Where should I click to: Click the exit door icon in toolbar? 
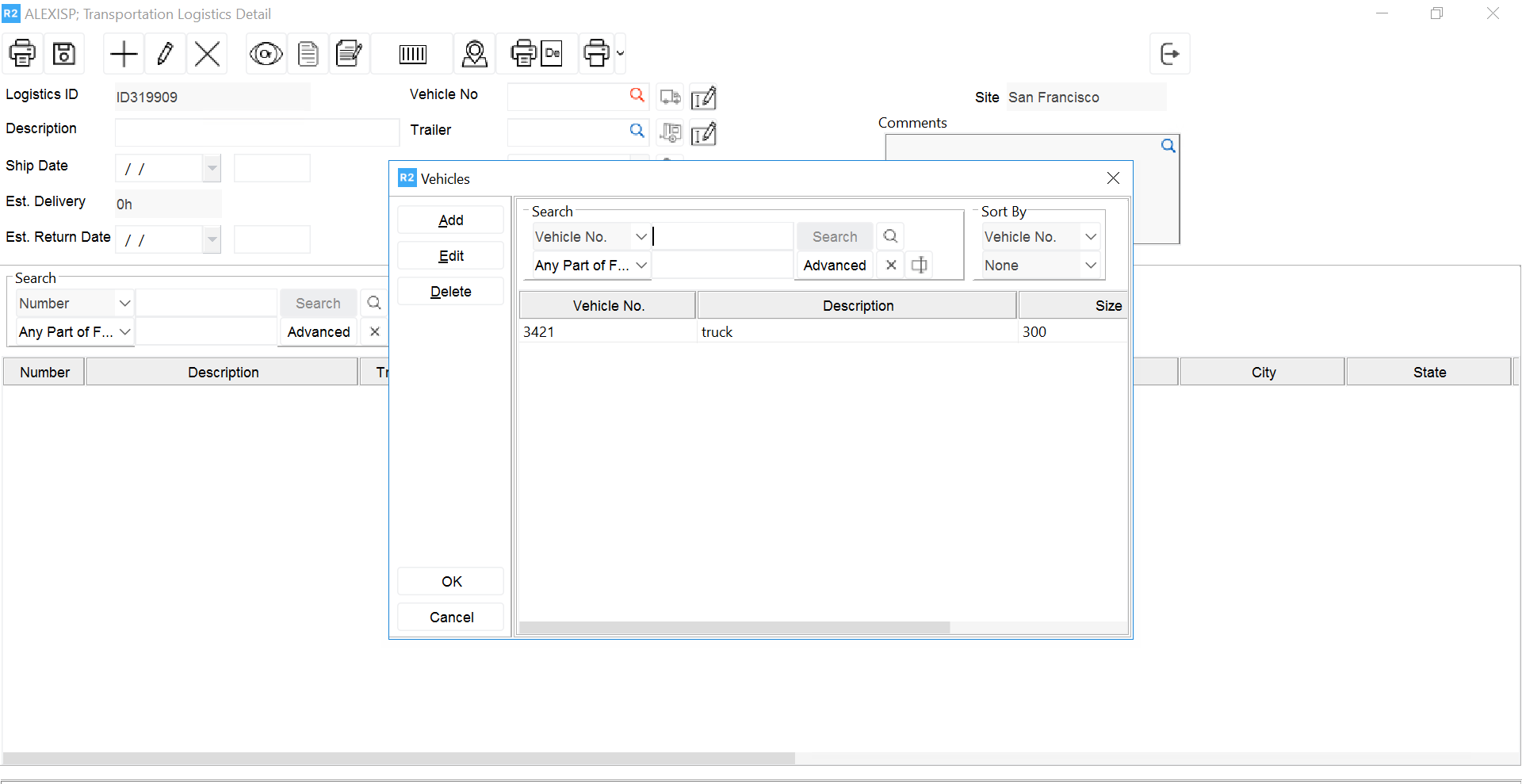point(1169,54)
